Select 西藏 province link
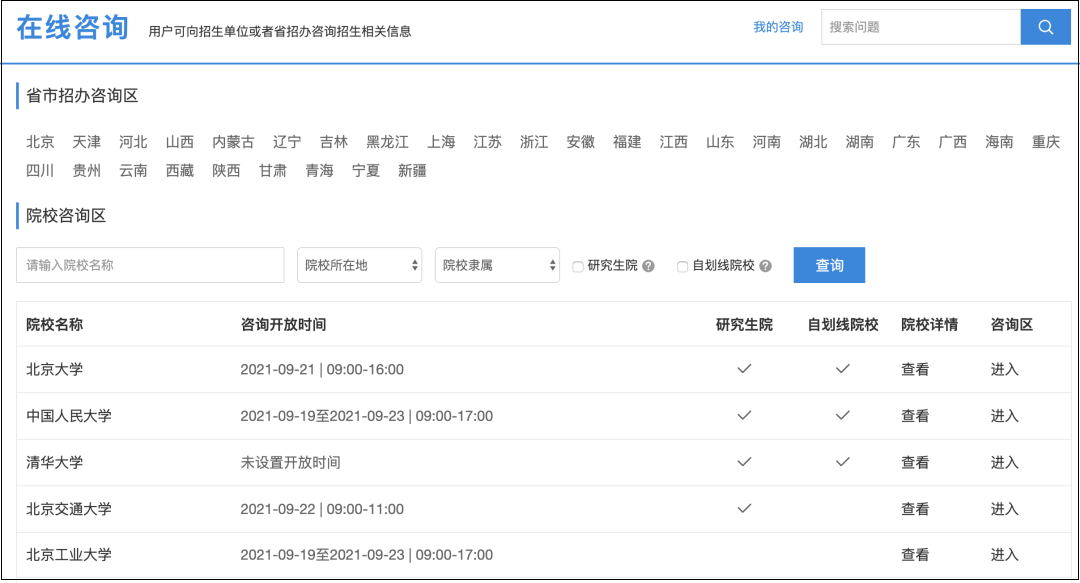The height and width of the screenshot is (583, 1080). [180, 171]
